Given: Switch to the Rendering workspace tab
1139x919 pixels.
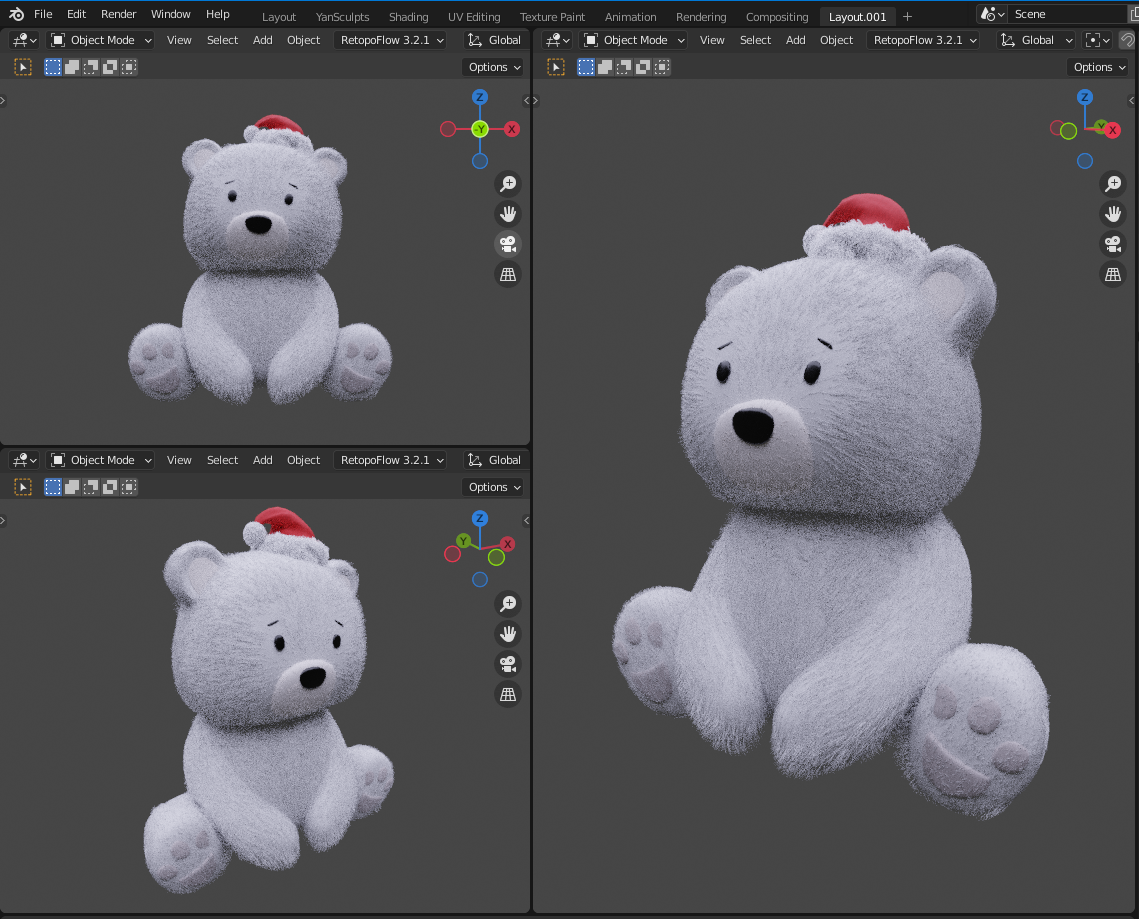Looking at the screenshot, I should [x=701, y=17].
